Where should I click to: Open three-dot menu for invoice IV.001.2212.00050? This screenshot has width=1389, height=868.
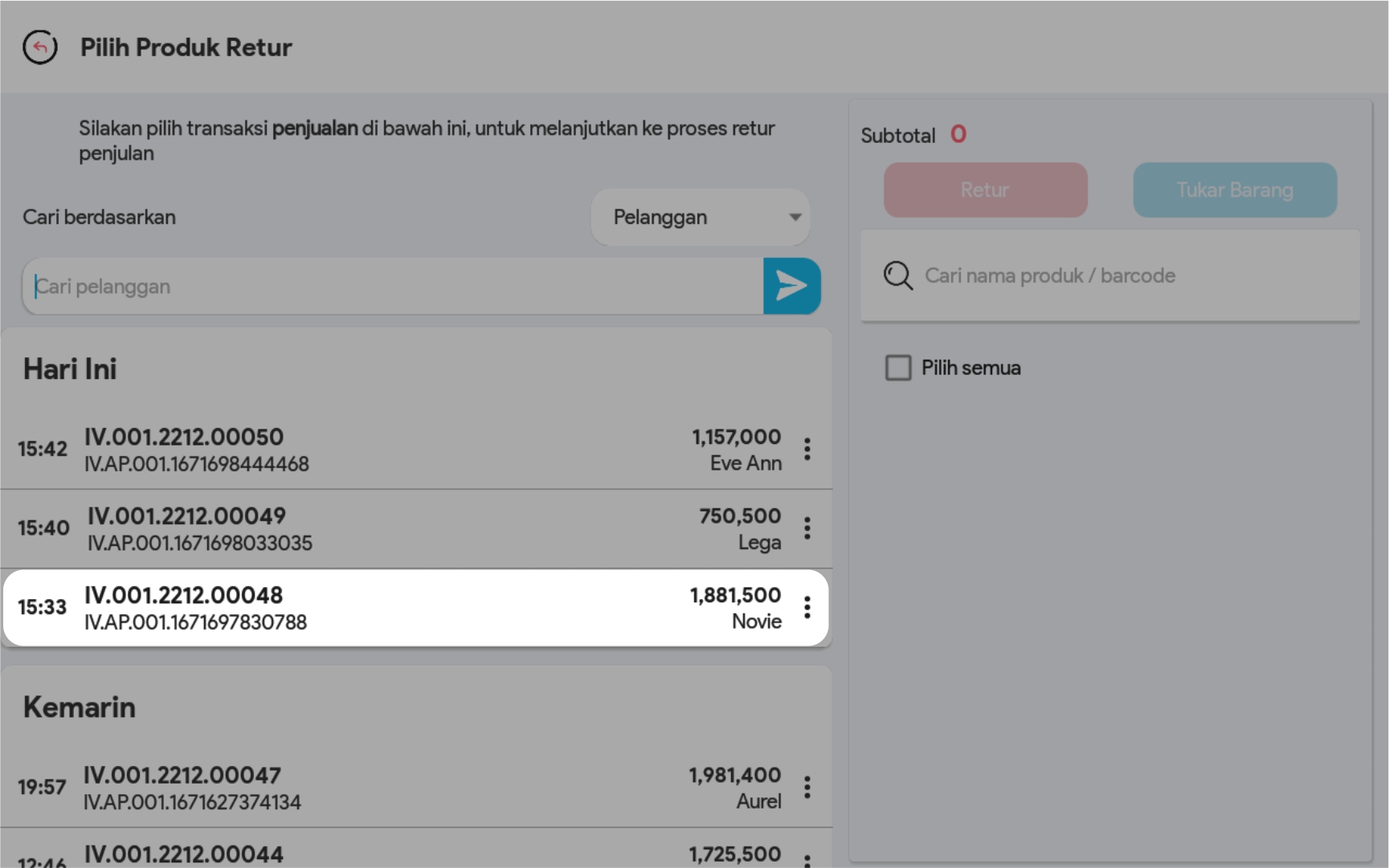point(807,449)
